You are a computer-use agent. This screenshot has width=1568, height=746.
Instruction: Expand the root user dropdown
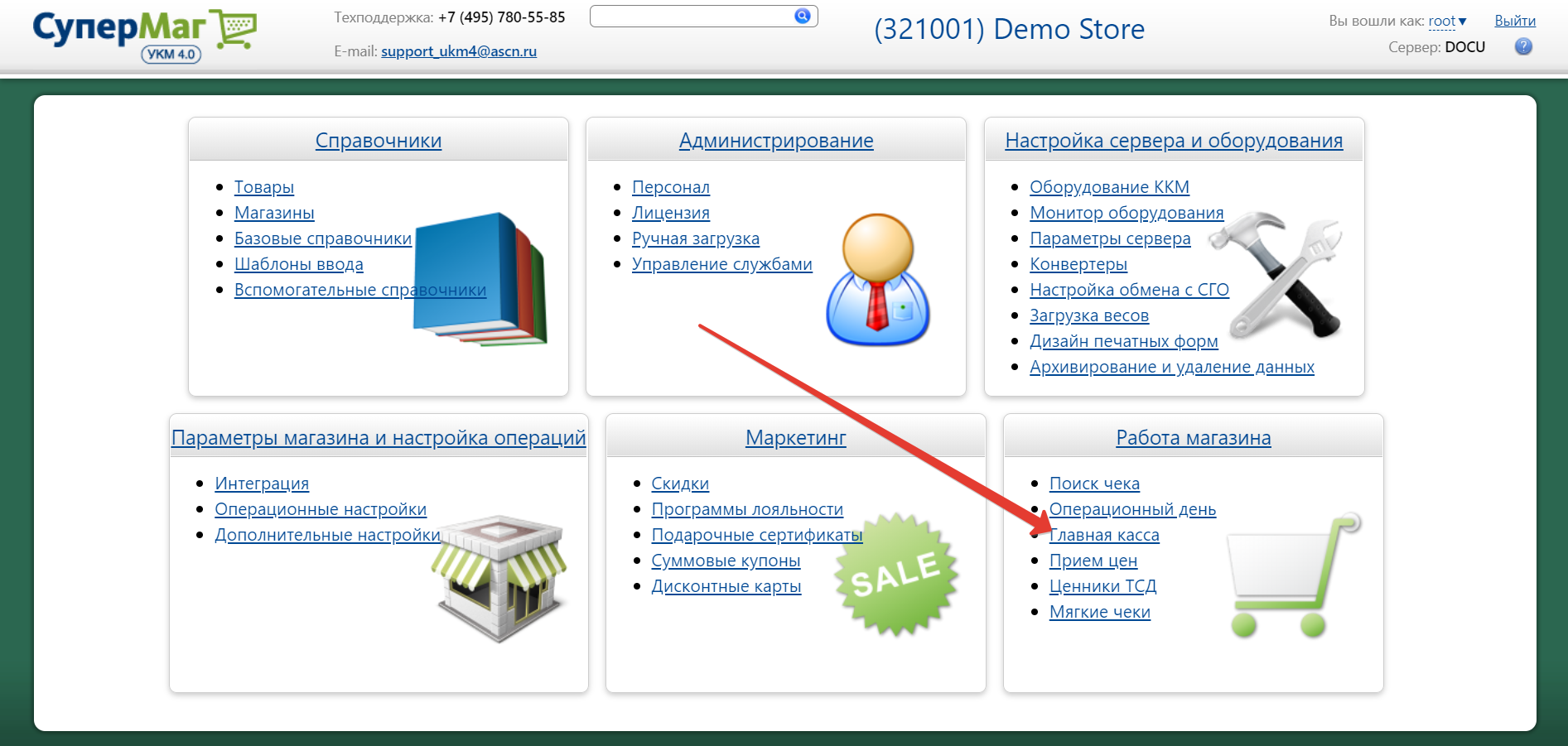click(1446, 21)
